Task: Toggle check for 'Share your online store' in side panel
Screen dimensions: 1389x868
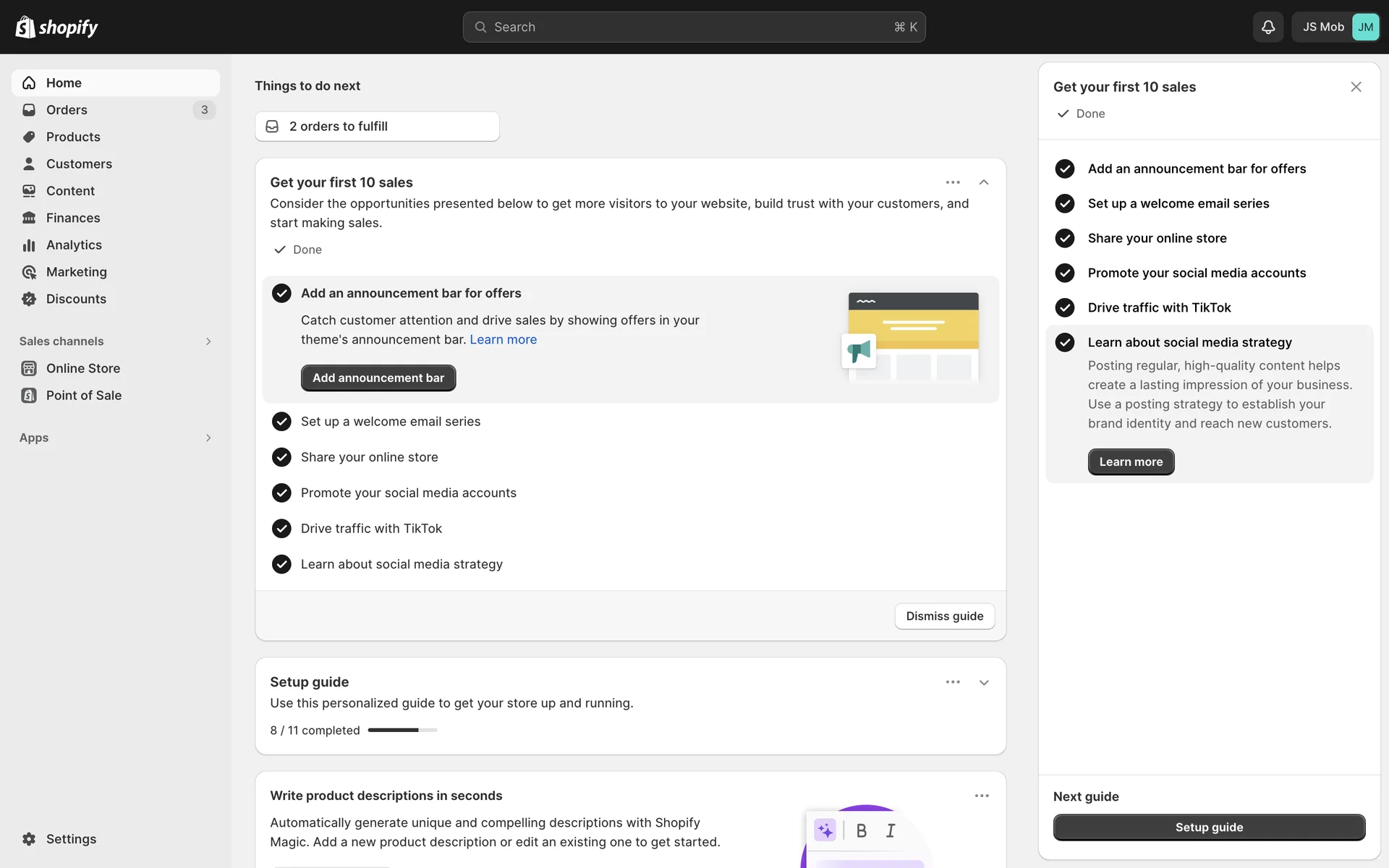Action: (x=1064, y=238)
